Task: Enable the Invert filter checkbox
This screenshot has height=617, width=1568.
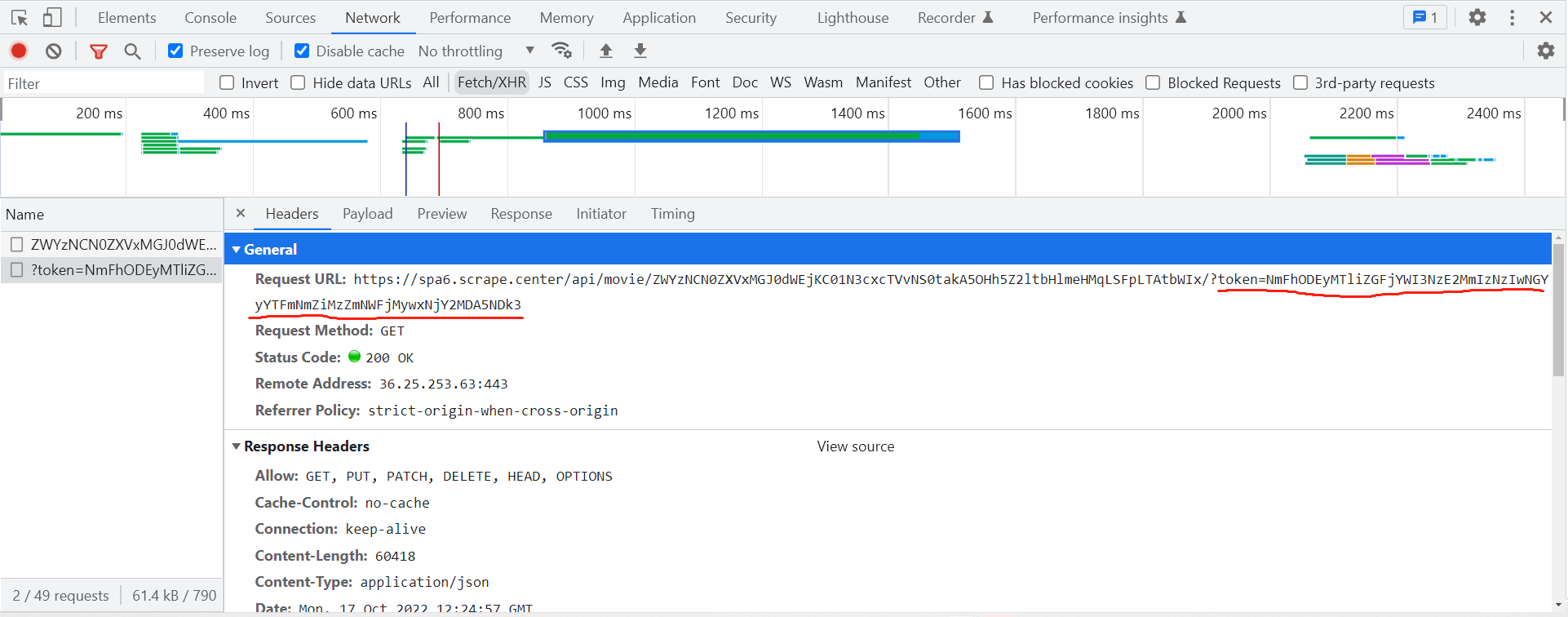Action: [227, 82]
